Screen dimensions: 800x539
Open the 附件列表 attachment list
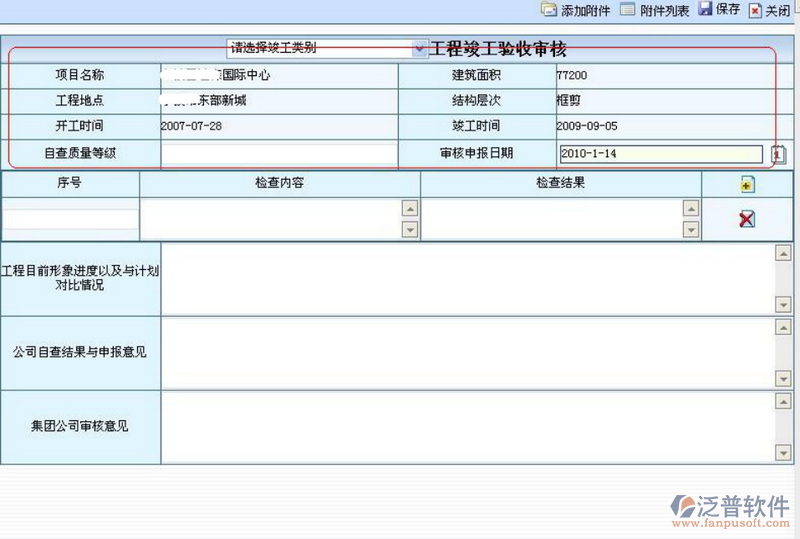(x=628, y=10)
